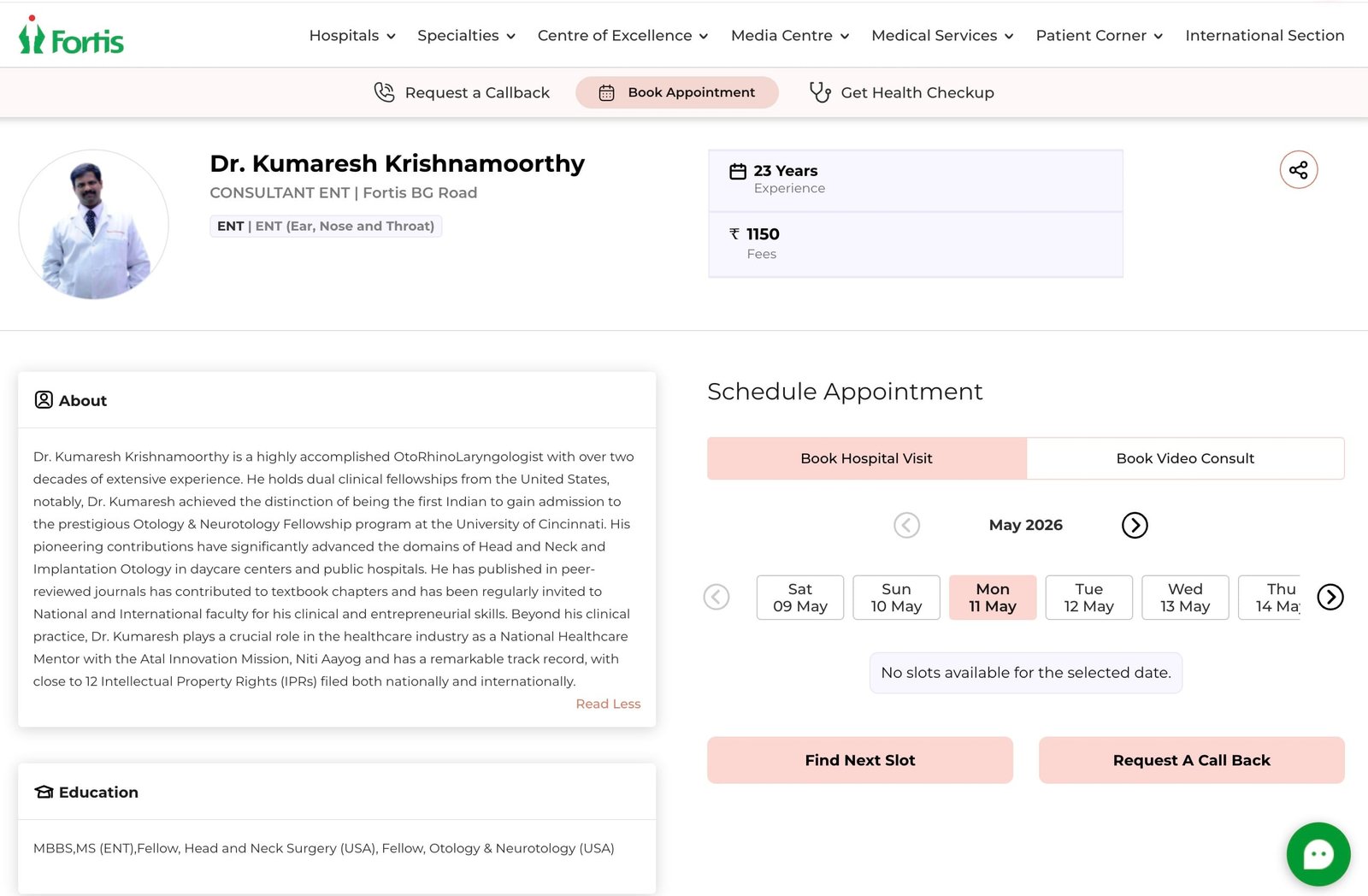The height and width of the screenshot is (896, 1368).
Task: Expand the Hospitals dropdown menu
Action: click(x=352, y=36)
